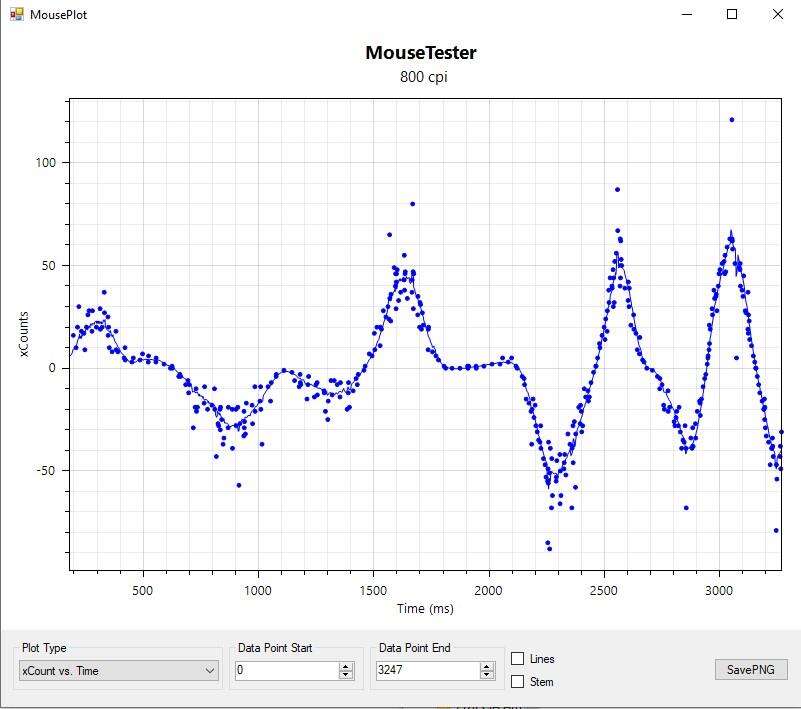
Task: Toggle the Stem checkbox
Action: click(x=518, y=682)
